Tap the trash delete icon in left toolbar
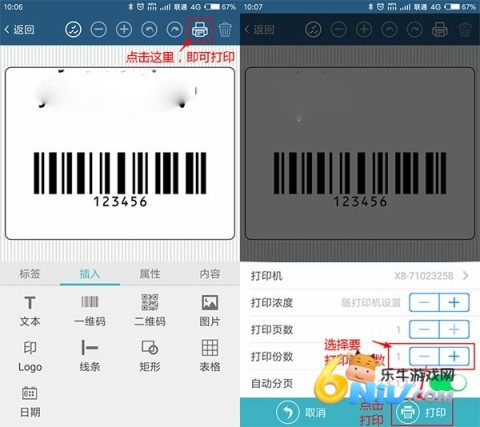 coord(225,30)
